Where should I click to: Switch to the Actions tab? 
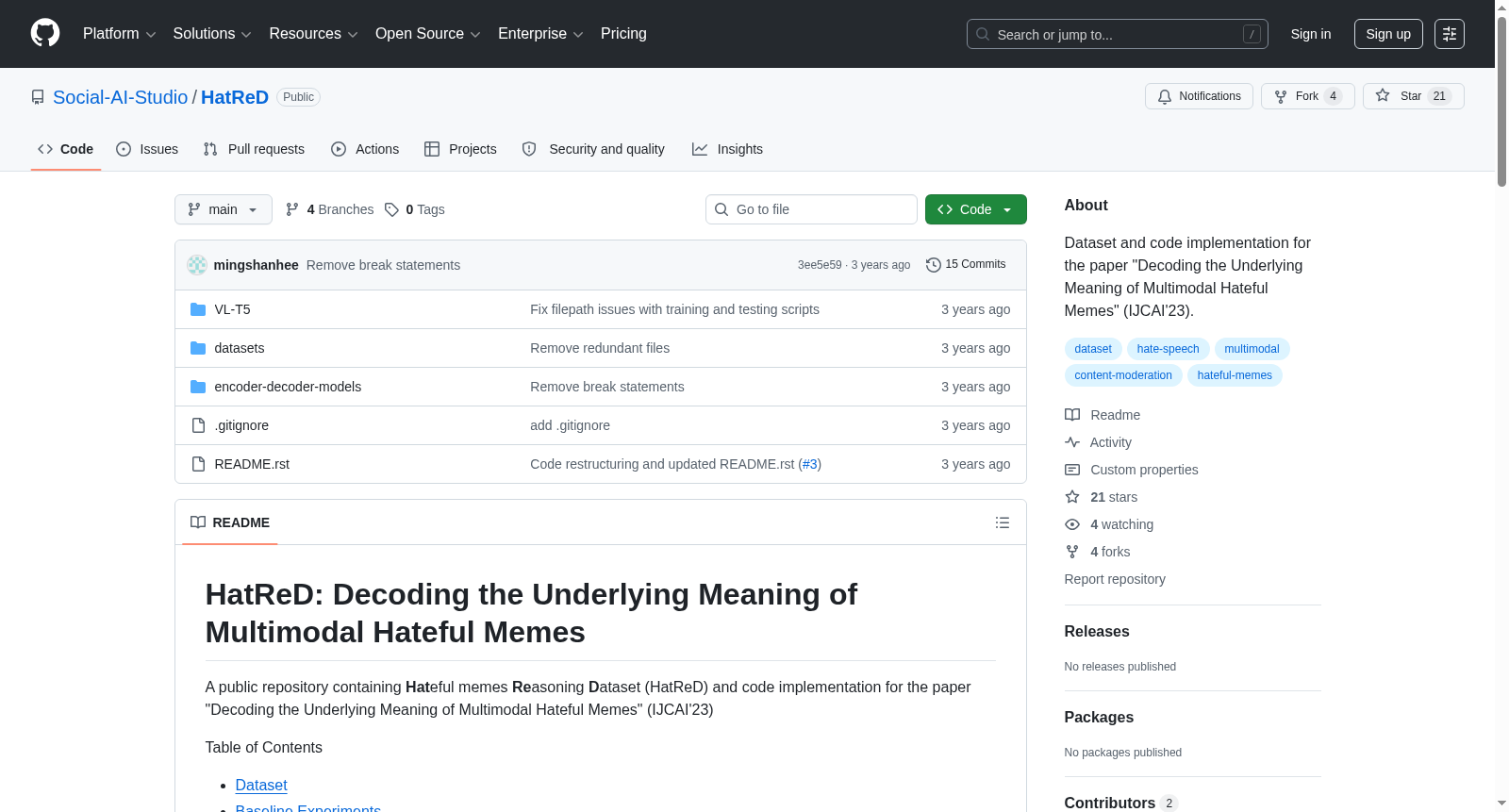click(x=365, y=149)
